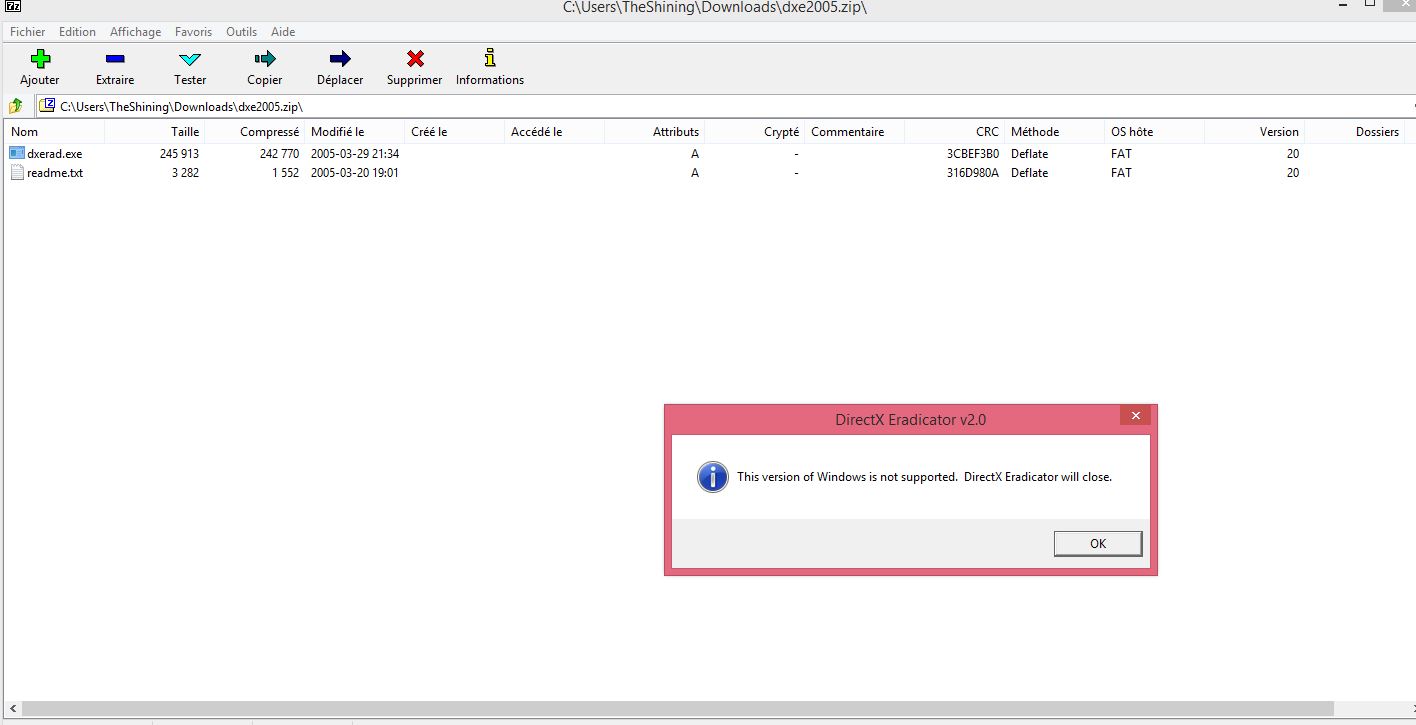Sort by the OS hôte column header

point(1155,132)
